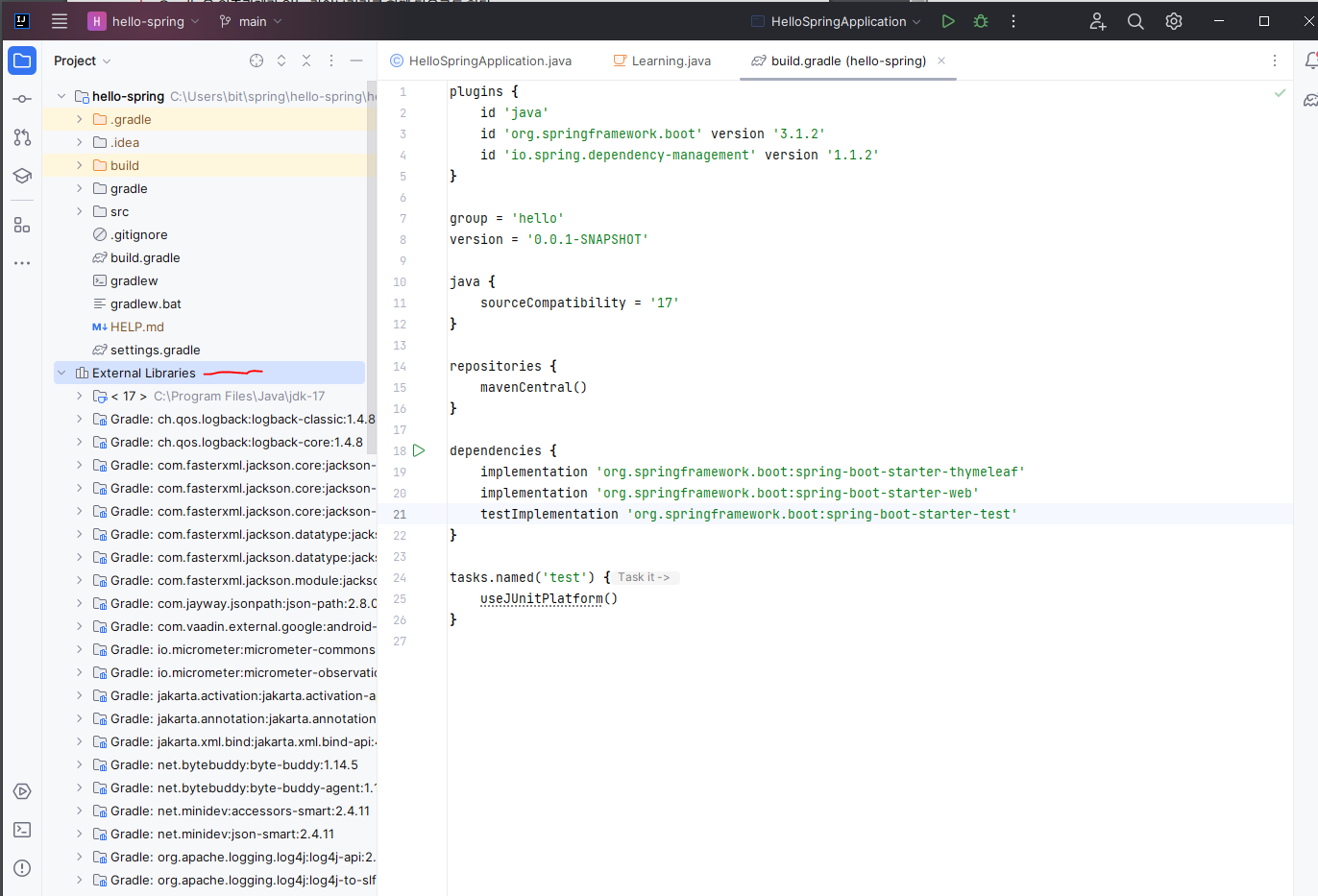Expand all nodes in Project tree
The height and width of the screenshot is (896, 1318).
pyautogui.click(x=281, y=61)
